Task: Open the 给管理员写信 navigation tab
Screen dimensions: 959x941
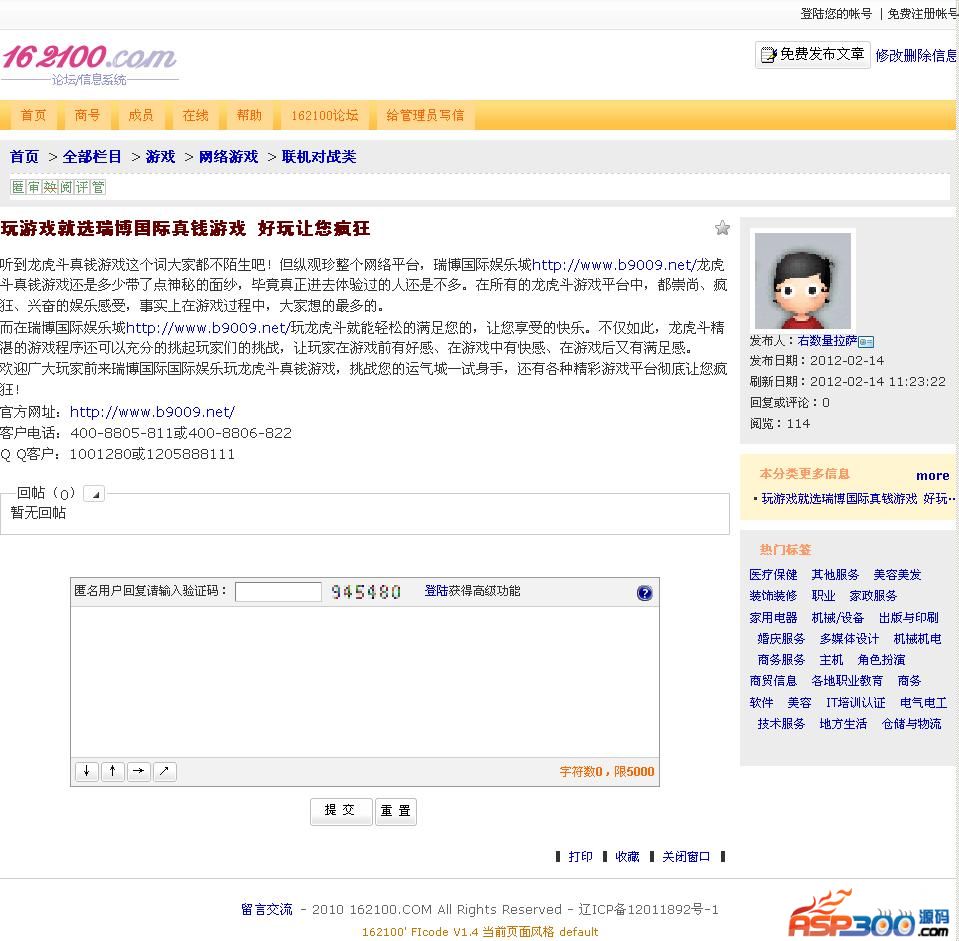Action: click(425, 116)
